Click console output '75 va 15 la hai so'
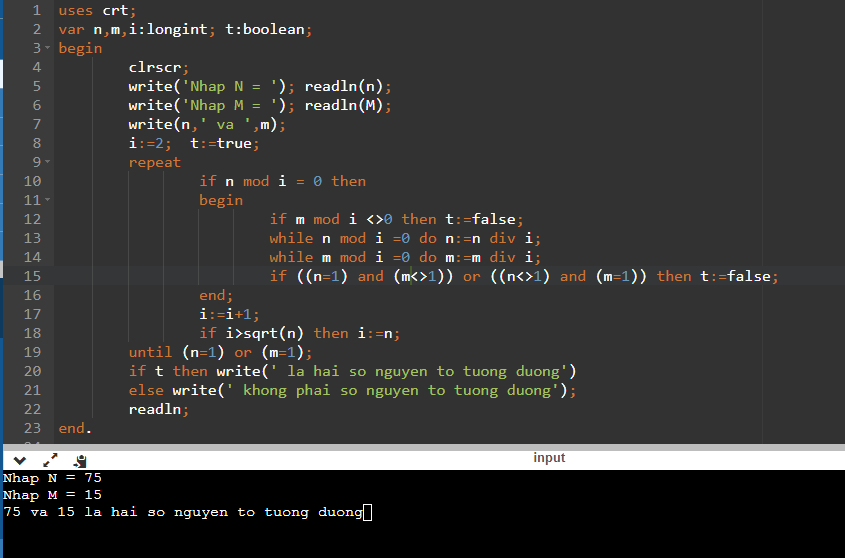The width and height of the screenshot is (845, 558). [x=84, y=512]
